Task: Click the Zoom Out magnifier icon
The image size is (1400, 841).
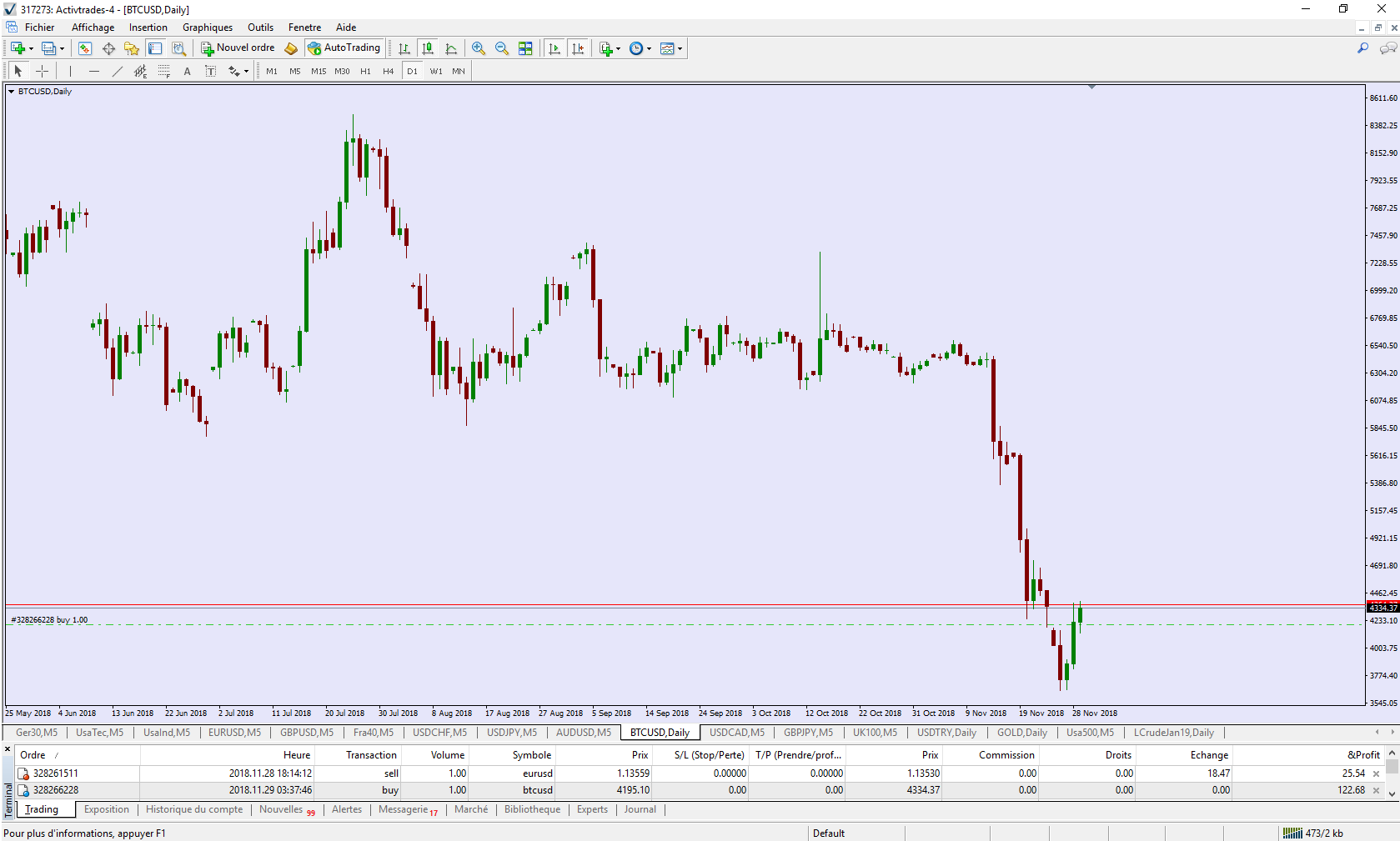Action: click(501, 48)
